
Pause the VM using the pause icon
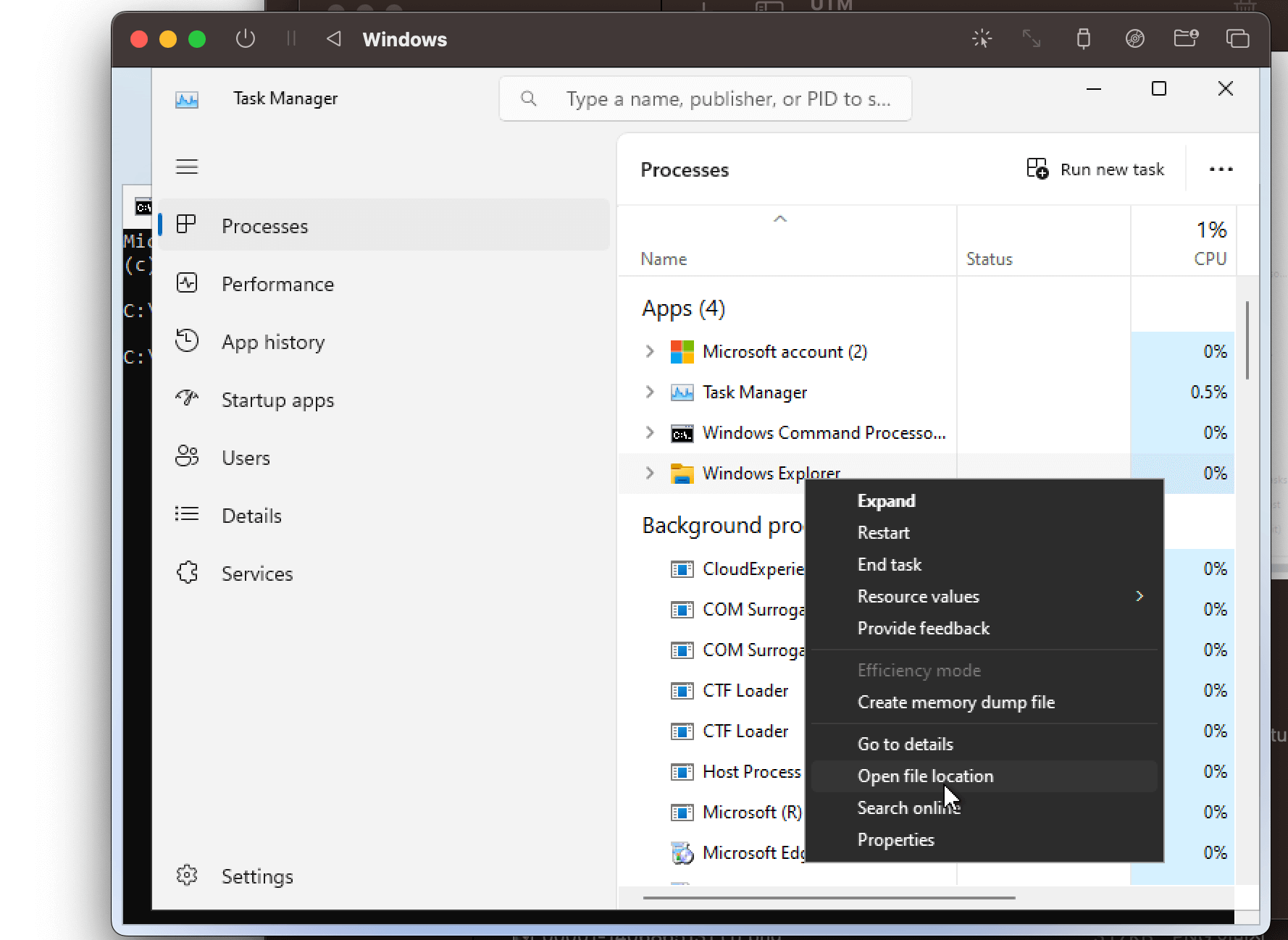coord(291,38)
